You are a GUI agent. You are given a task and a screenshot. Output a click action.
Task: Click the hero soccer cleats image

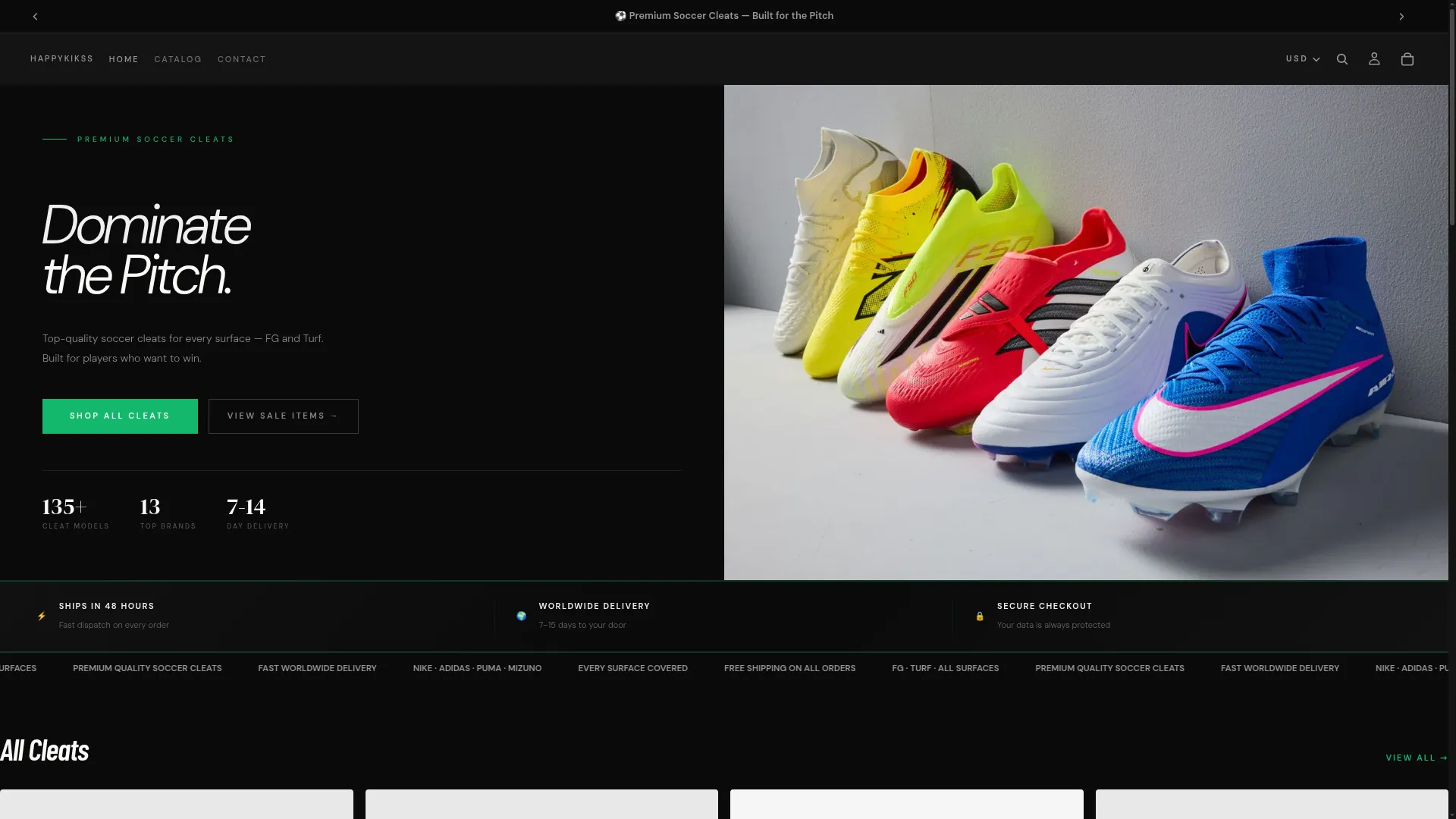(x=1086, y=332)
